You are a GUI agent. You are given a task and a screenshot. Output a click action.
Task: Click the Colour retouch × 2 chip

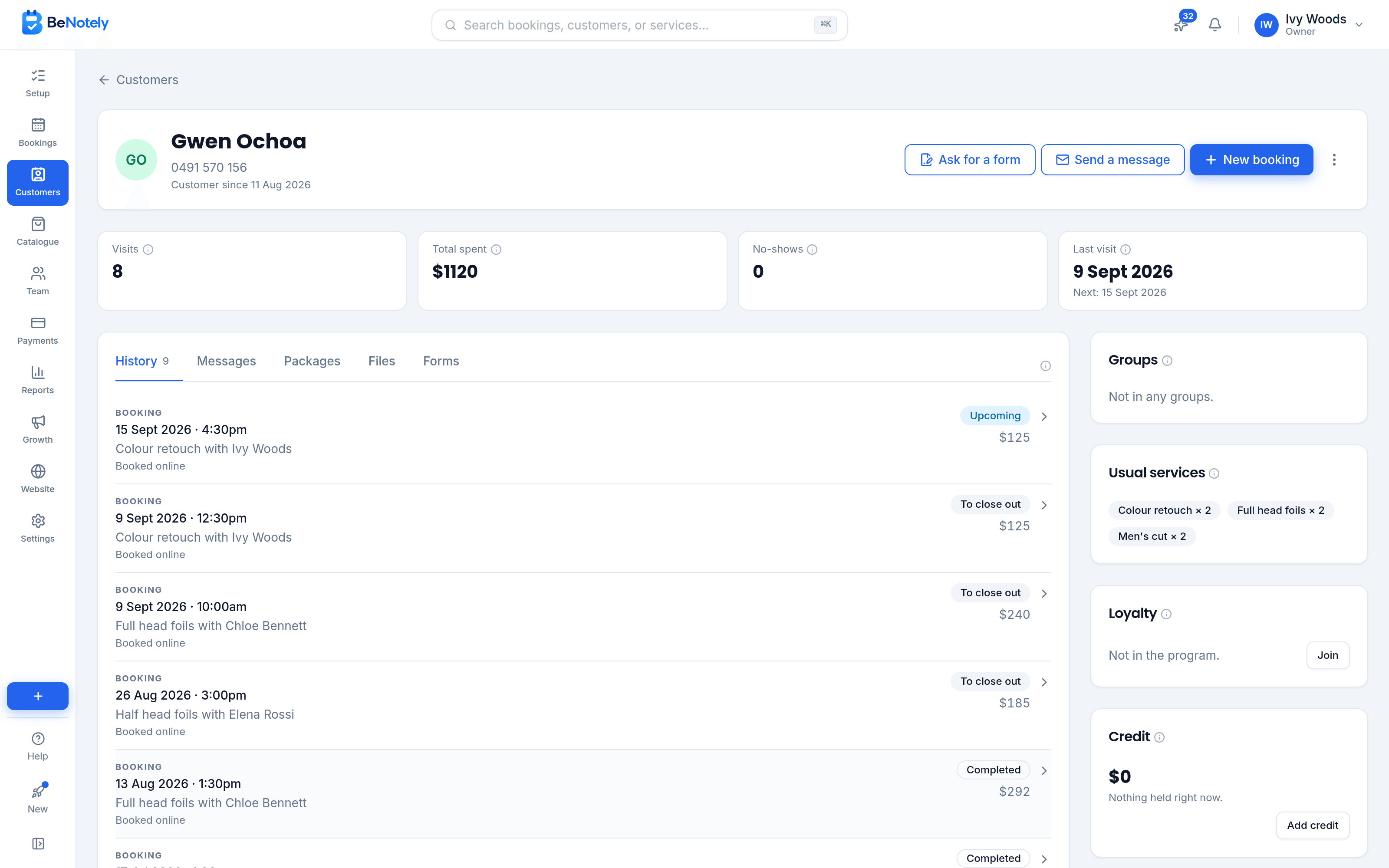(x=1164, y=510)
